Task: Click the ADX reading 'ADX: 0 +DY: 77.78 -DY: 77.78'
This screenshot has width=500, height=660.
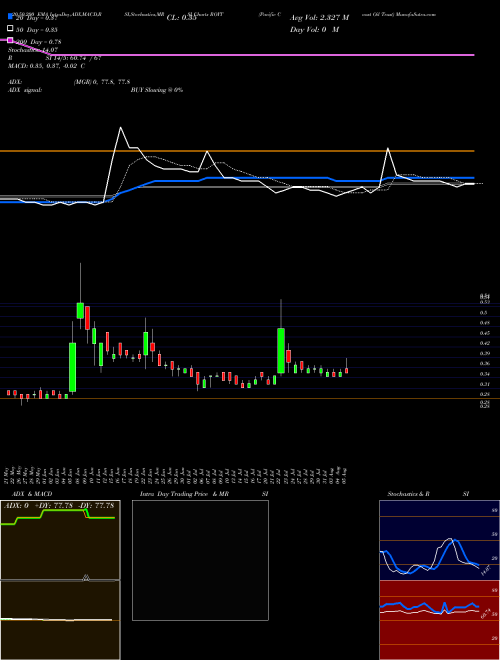Action: point(59,506)
